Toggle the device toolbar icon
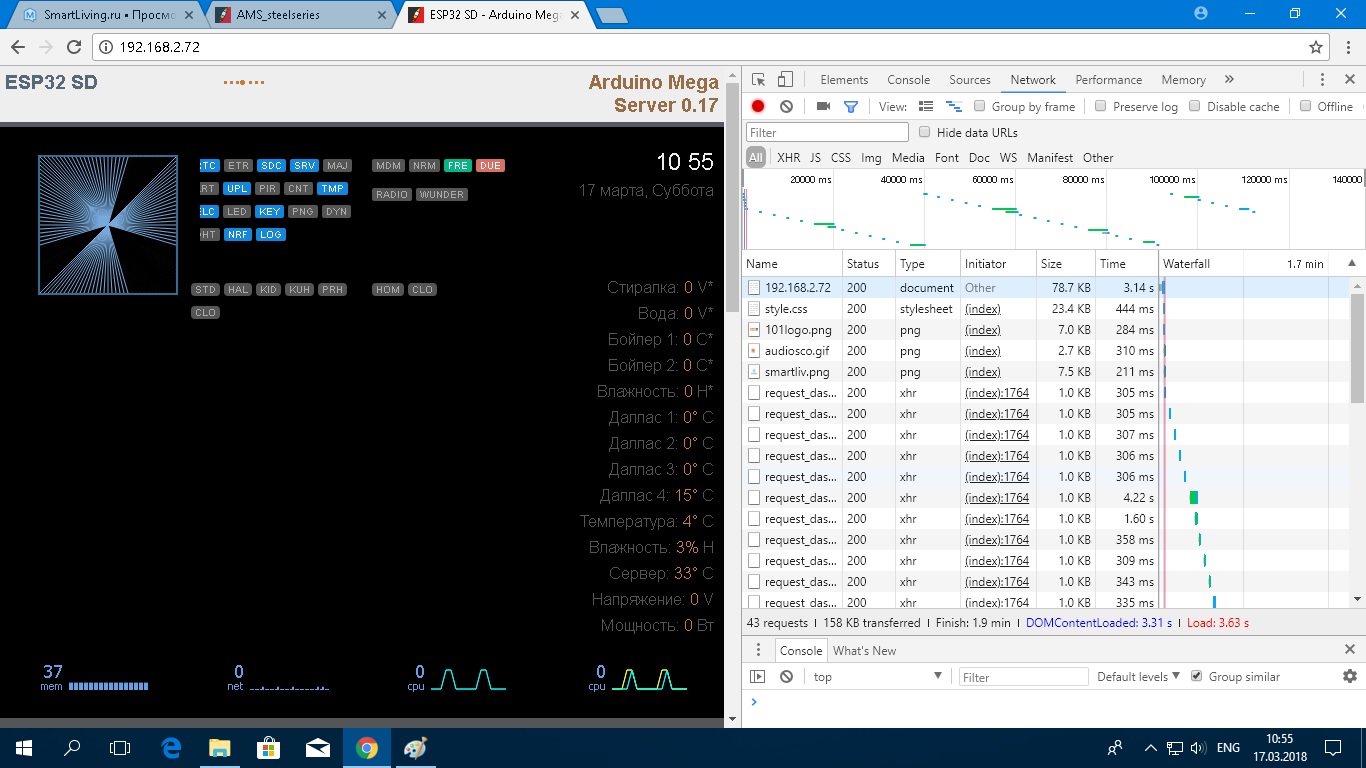The image size is (1366, 768). point(786,80)
